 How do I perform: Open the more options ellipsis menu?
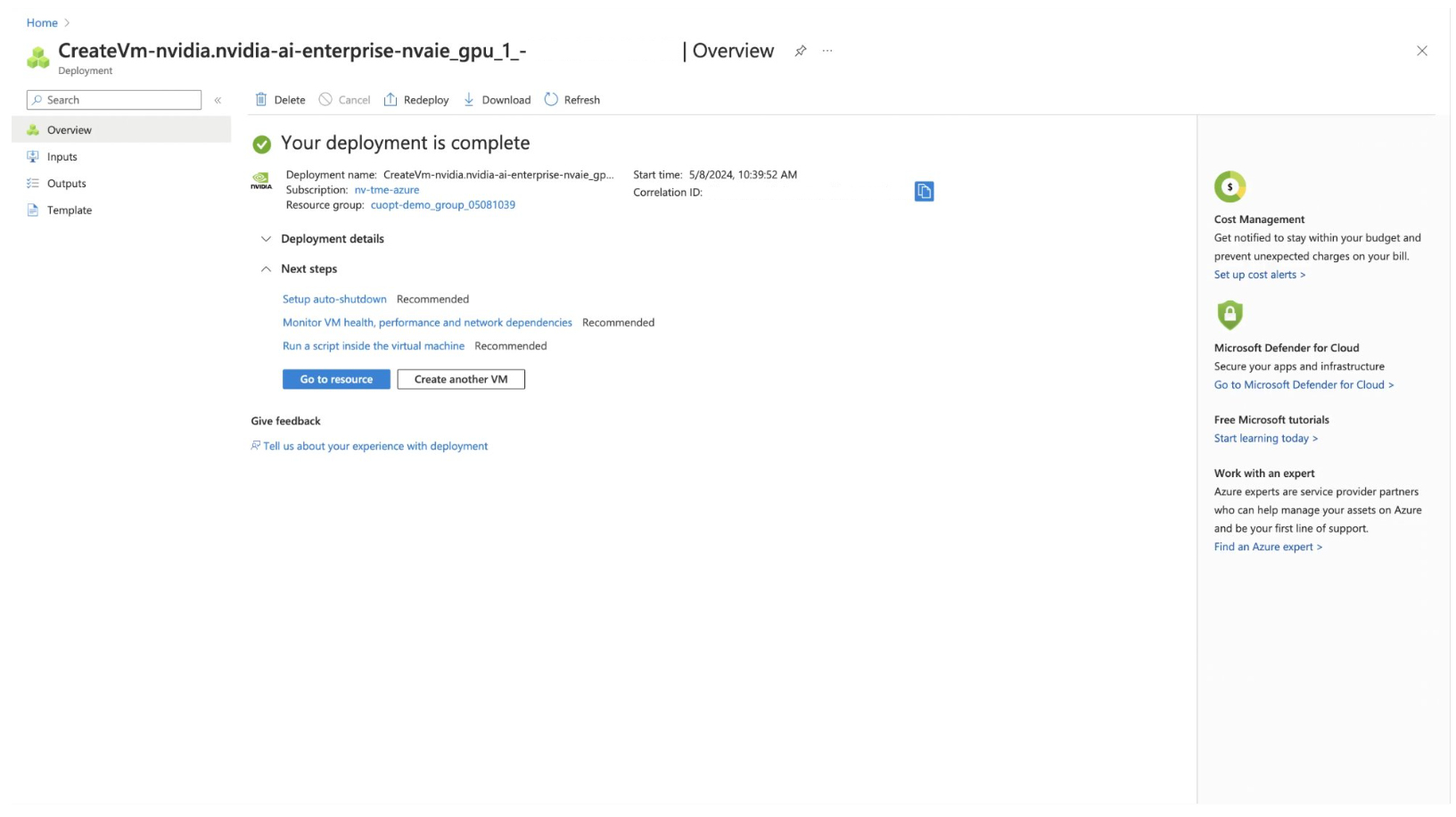click(827, 51)
